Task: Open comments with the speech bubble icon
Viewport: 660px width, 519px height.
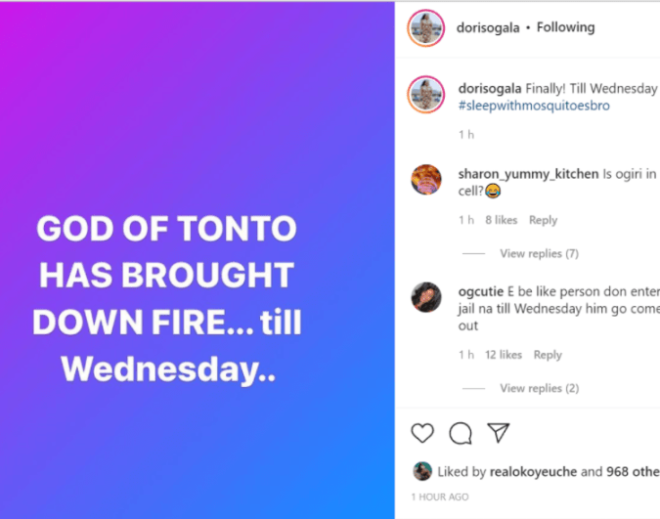Action: click(460, 433)
